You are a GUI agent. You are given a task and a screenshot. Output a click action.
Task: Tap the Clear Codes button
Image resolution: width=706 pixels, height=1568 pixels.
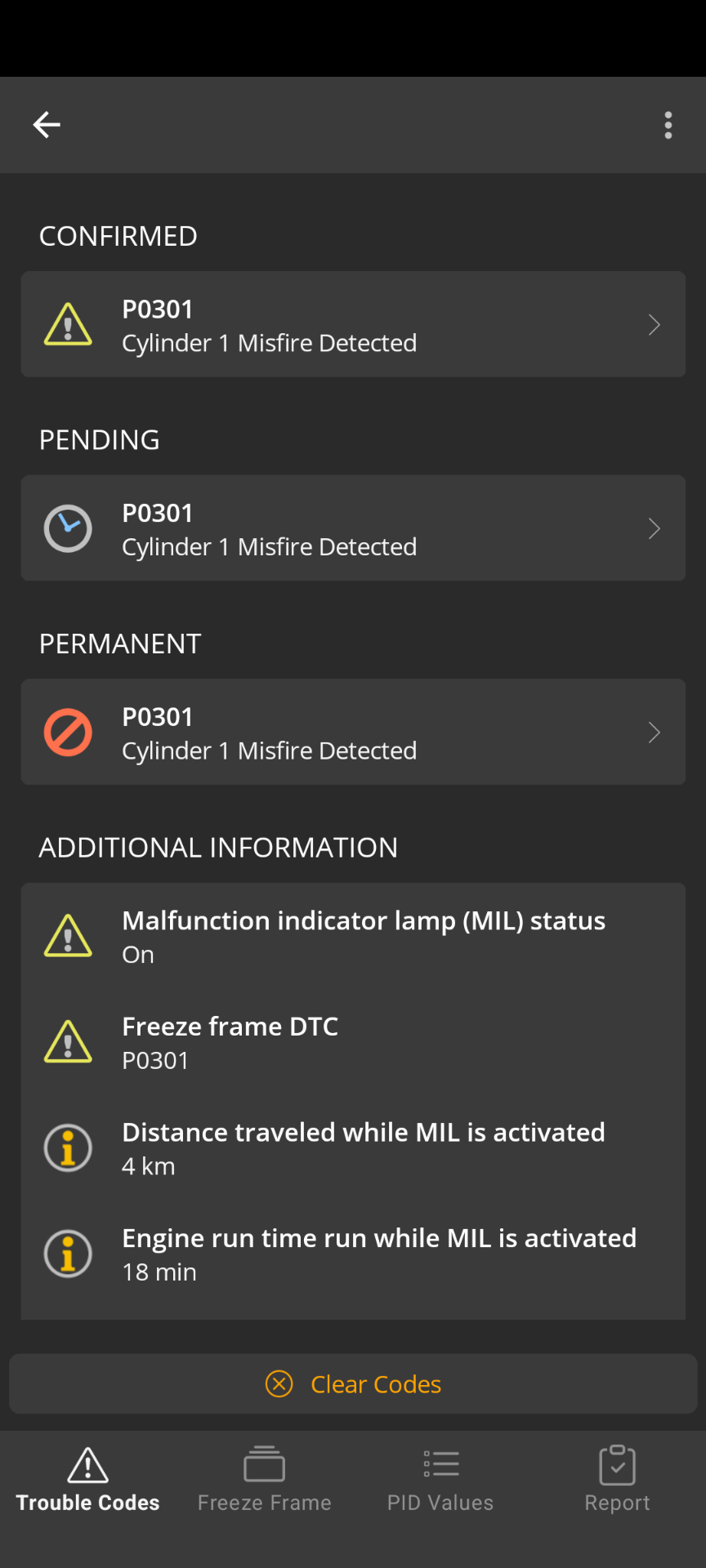353,1384
